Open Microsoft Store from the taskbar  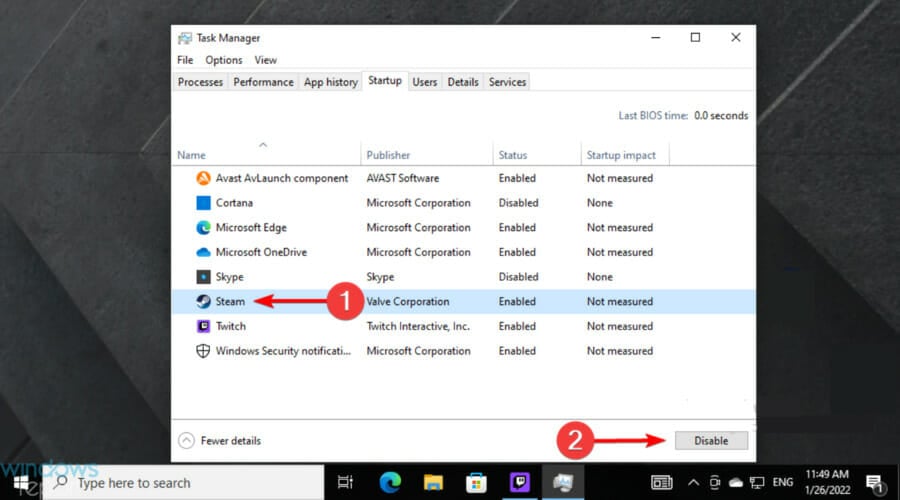(x=476, y=483)
